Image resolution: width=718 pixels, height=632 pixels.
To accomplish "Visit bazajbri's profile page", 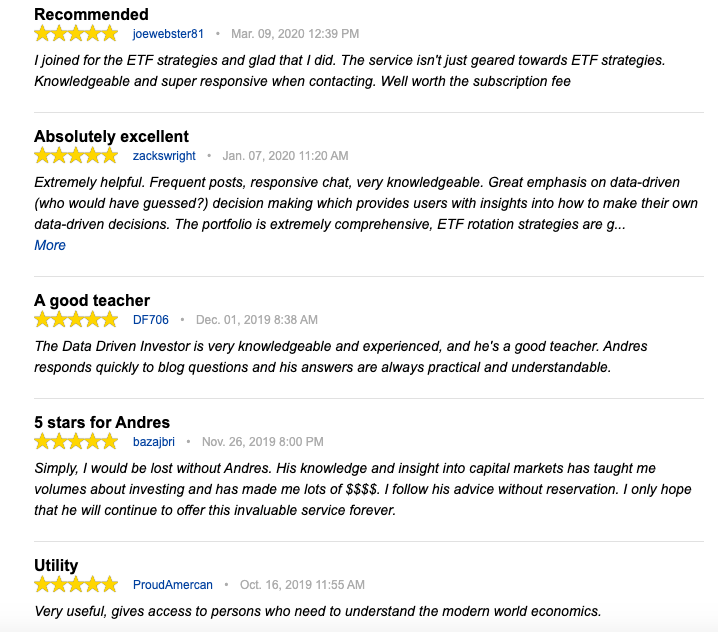I will [154, 442].
